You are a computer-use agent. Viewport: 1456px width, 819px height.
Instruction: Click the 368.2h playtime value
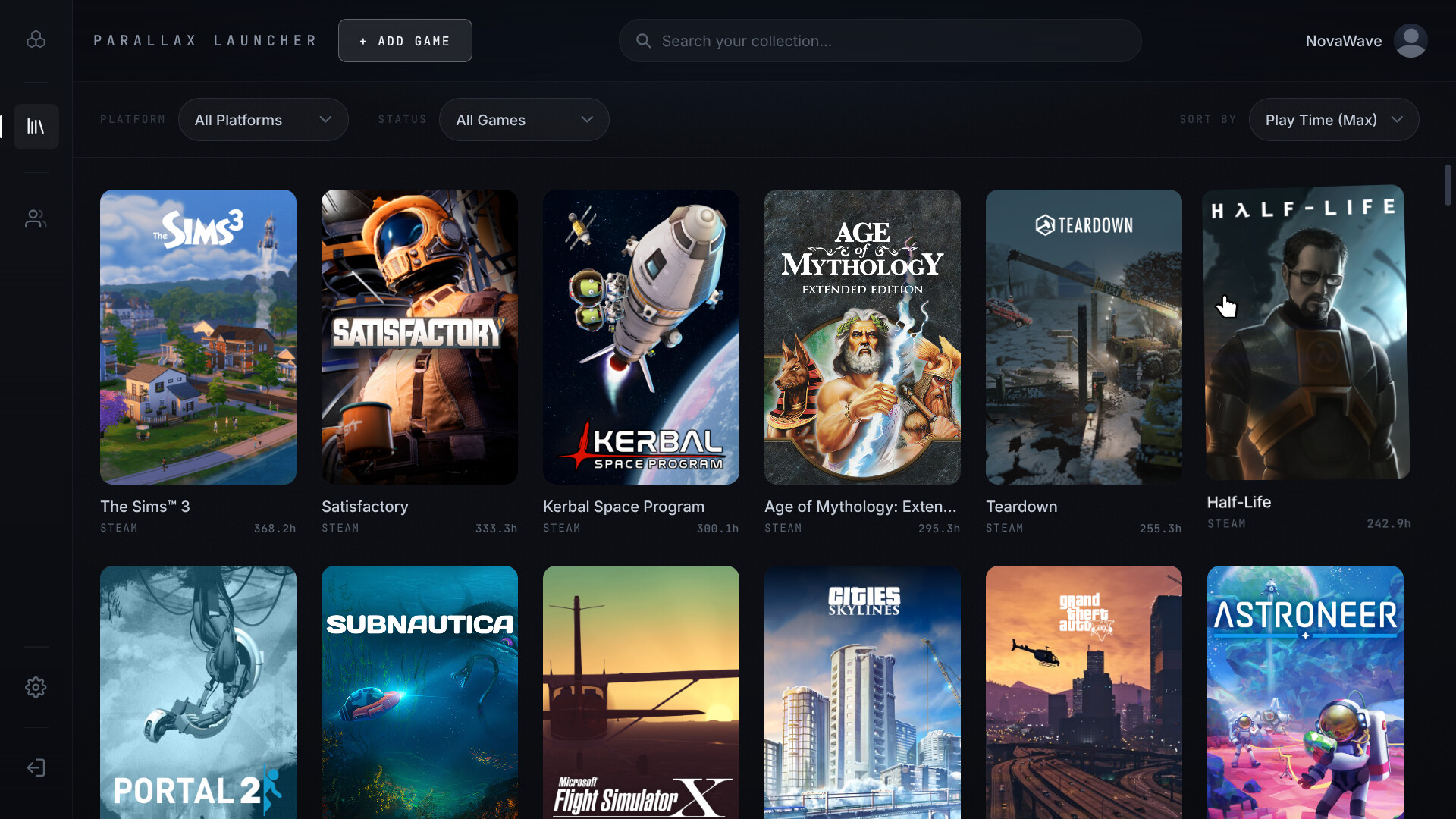point(275,529)
